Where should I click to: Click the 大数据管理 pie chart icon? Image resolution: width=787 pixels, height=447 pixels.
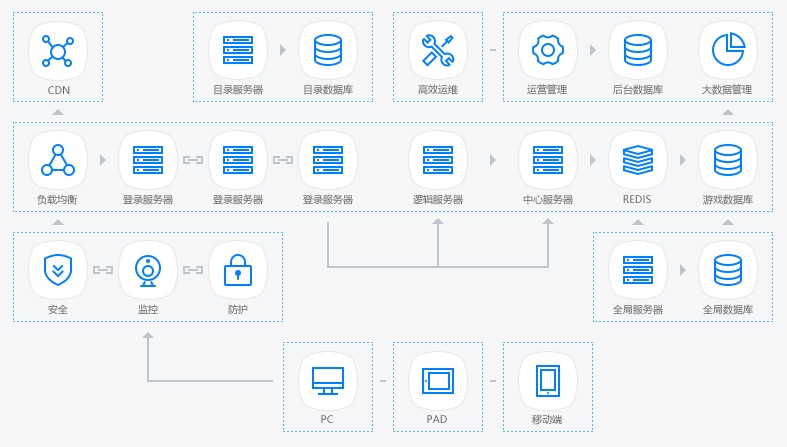728,50
